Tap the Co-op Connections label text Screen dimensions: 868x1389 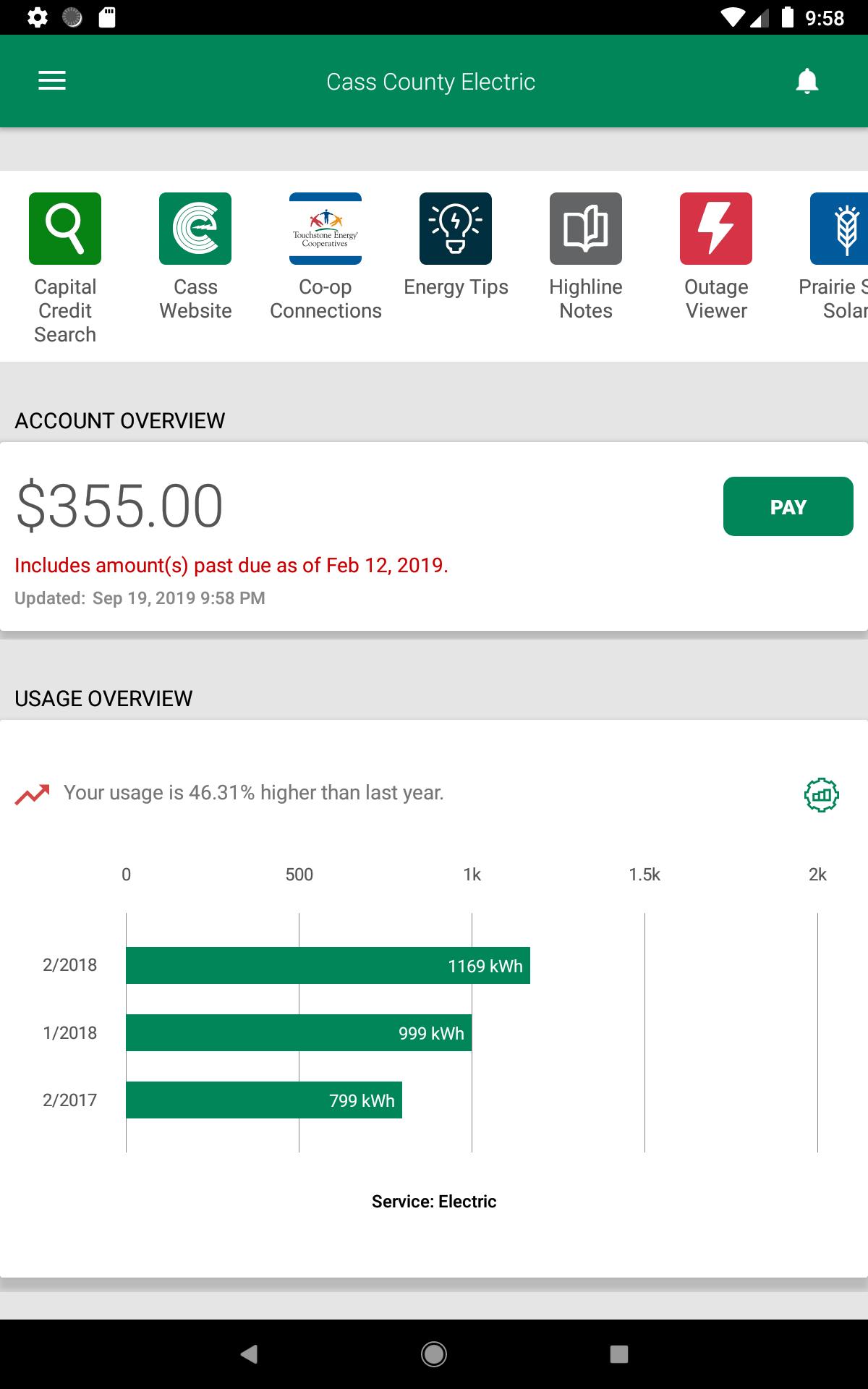point(325,299)
